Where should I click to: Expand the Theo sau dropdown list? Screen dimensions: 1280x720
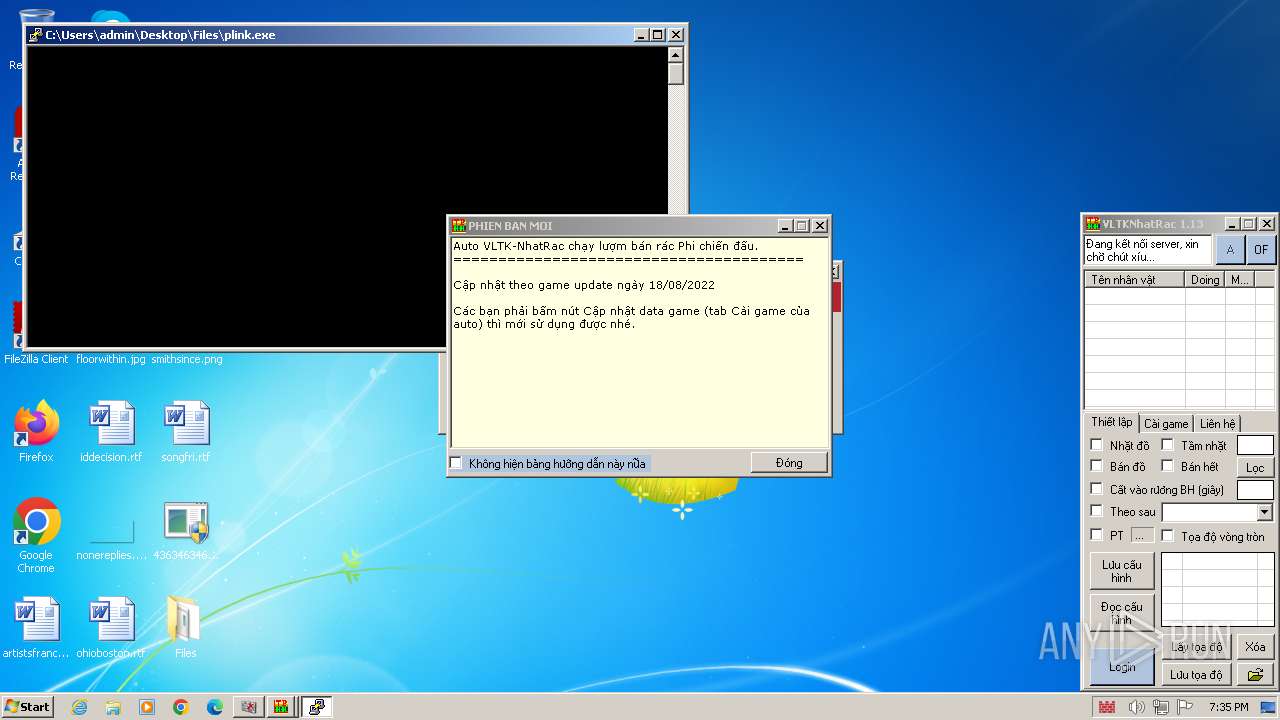1264,512
